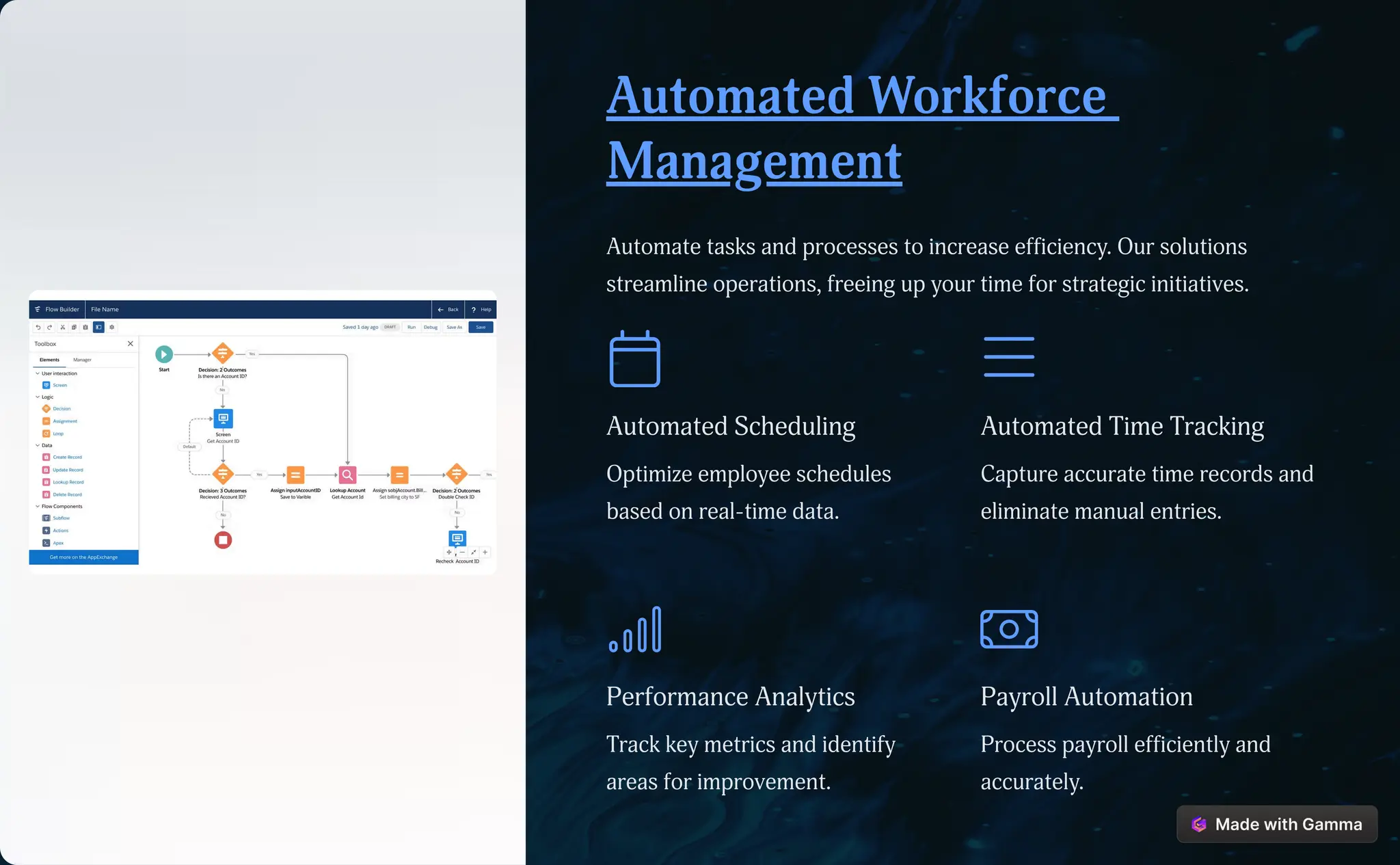The width and height of the screenshot is (1400, 865).
Task: Collapse the Flow Components section
Action: click(38, 507)
